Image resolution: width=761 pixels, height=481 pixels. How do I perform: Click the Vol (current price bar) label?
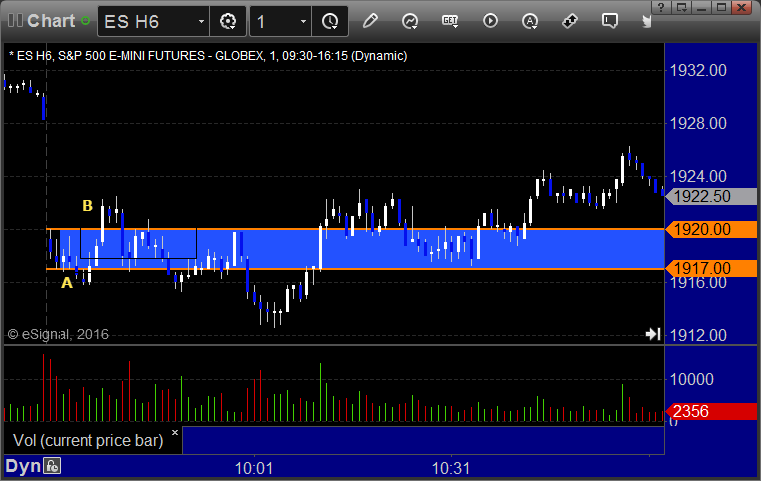88,440
